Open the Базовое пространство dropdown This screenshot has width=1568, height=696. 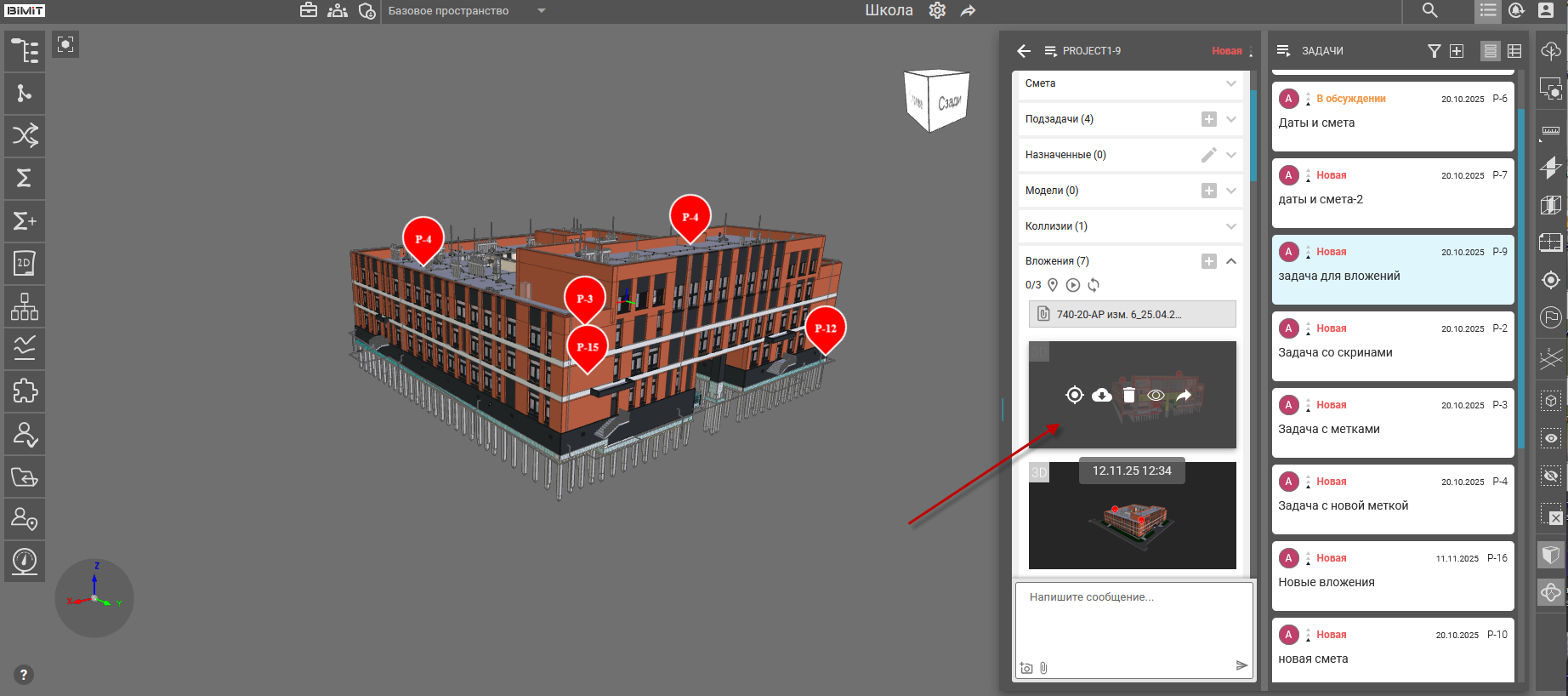point(542,11)
